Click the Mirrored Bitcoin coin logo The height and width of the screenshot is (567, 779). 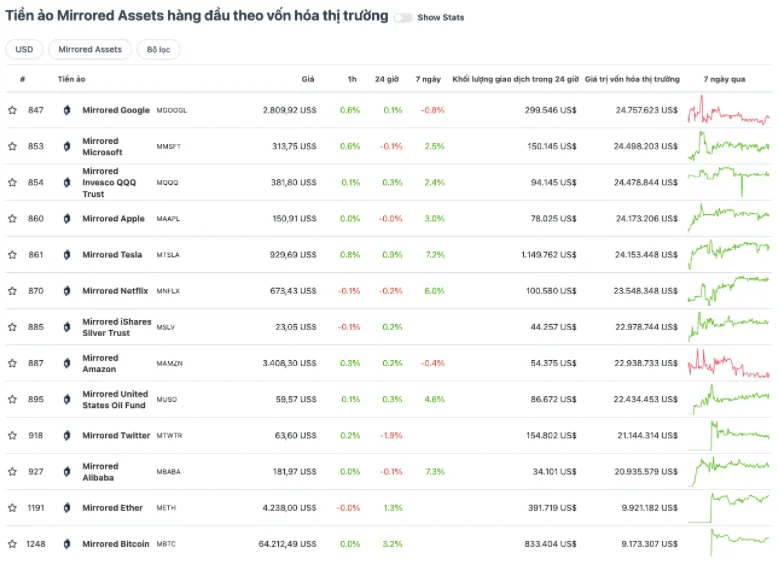pos(67,544)
